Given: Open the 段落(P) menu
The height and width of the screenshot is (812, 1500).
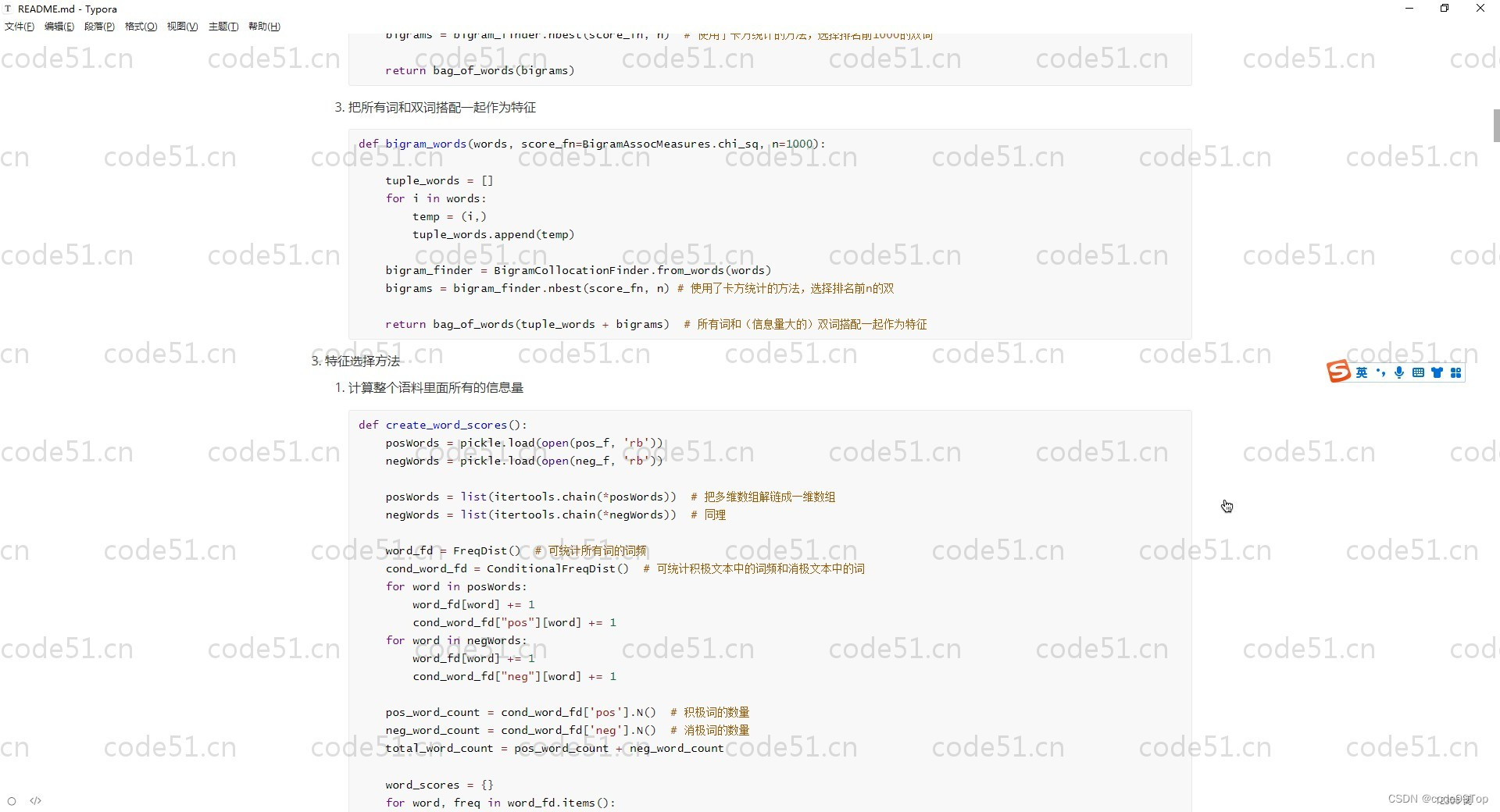Looking at the screenshot, I should [99, 27].
